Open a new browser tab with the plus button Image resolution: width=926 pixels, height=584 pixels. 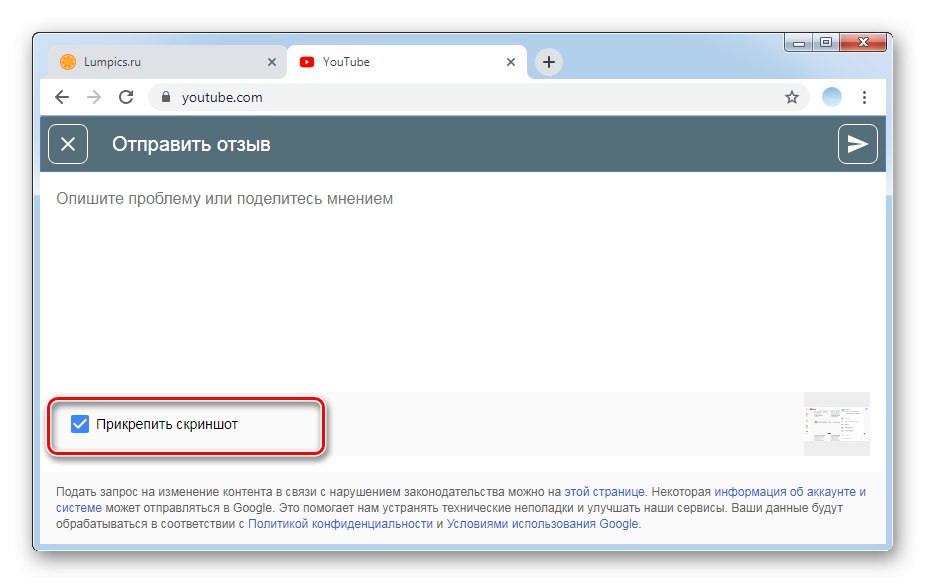548,61
